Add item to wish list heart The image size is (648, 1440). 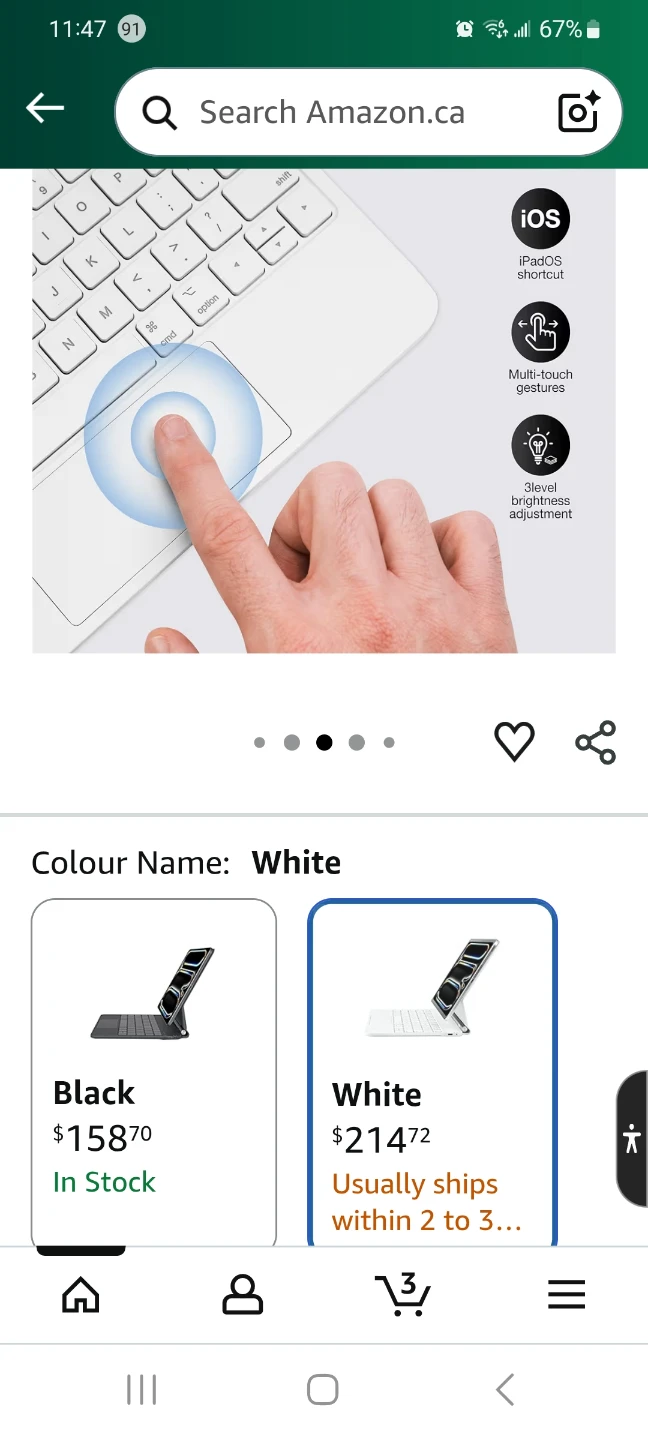click(x=515, y=742)
